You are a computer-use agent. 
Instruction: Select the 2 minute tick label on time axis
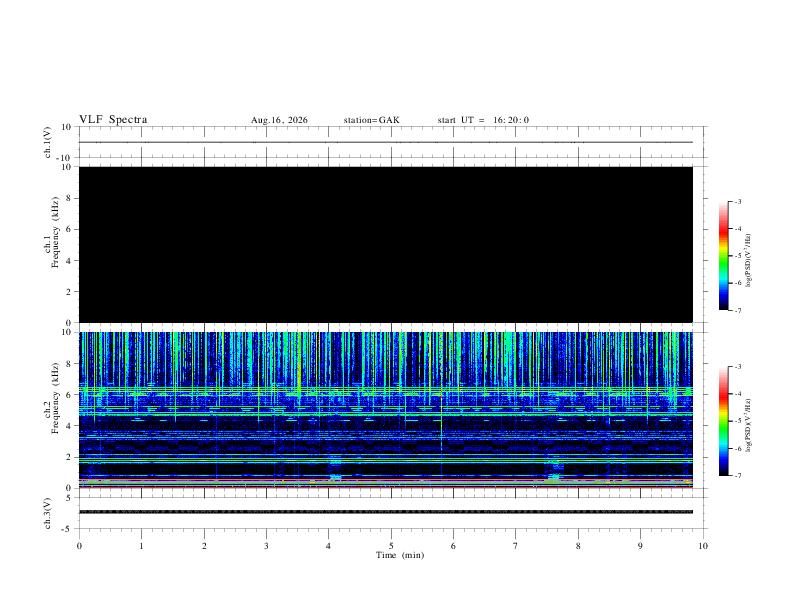tap(204, 546)
